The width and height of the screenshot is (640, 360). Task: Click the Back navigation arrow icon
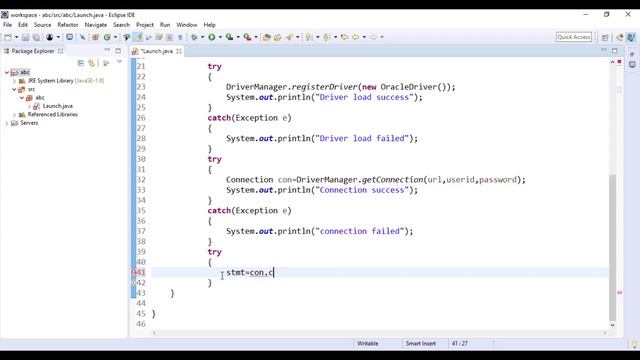click(x=356, y=37)
